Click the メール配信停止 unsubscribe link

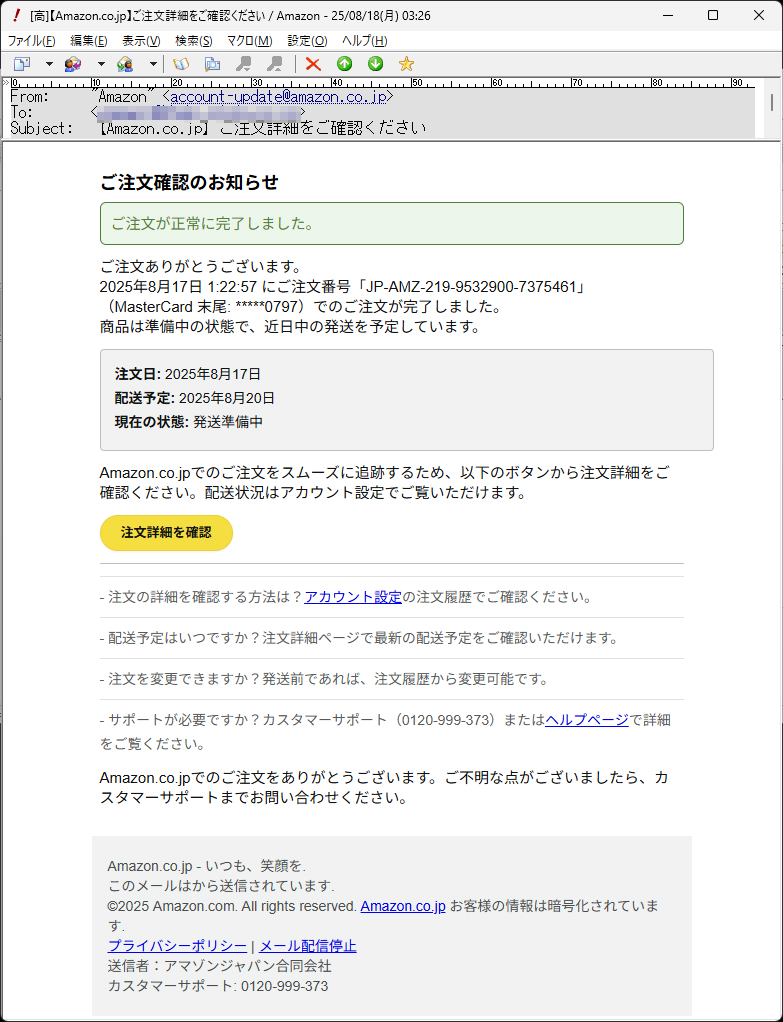[x=308, y=946]
